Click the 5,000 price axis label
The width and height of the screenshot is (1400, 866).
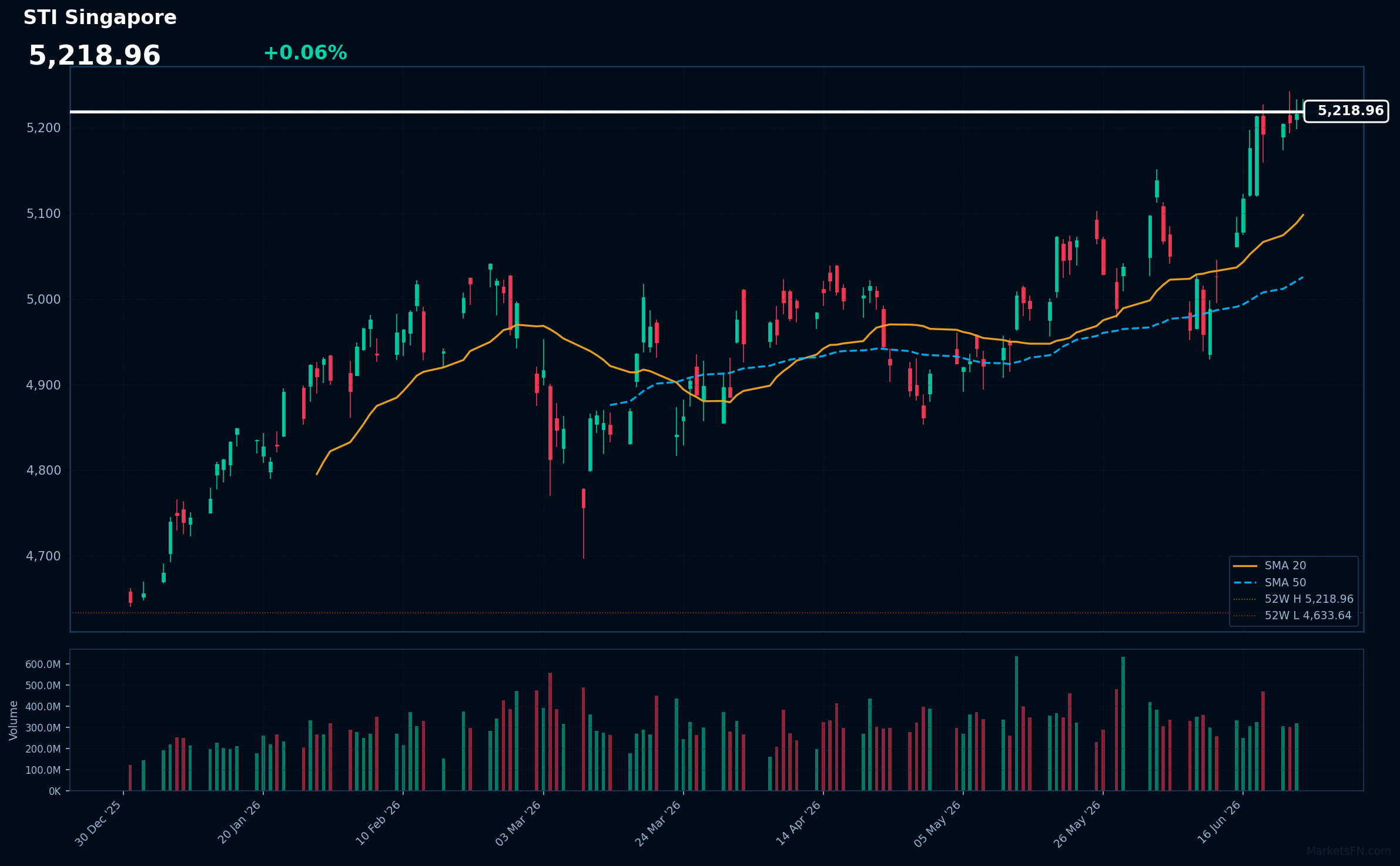coord(43,300)
